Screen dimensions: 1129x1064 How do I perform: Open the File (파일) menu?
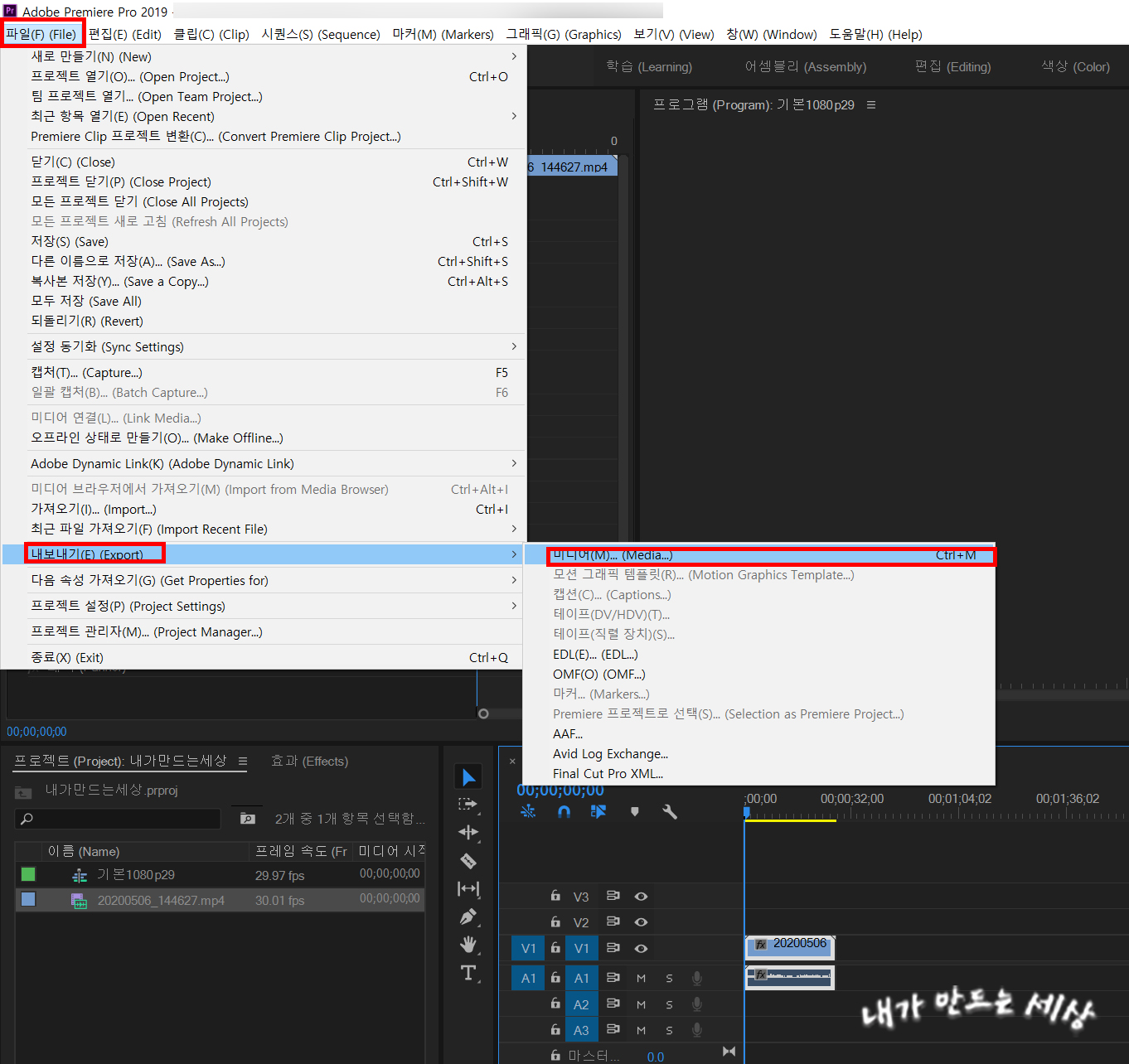click(41, 34)
